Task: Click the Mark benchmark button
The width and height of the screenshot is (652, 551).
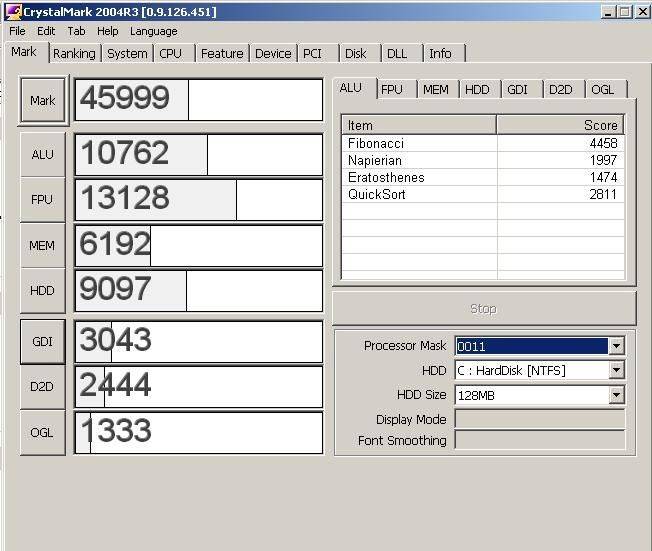Action: [x=43, y=100]
